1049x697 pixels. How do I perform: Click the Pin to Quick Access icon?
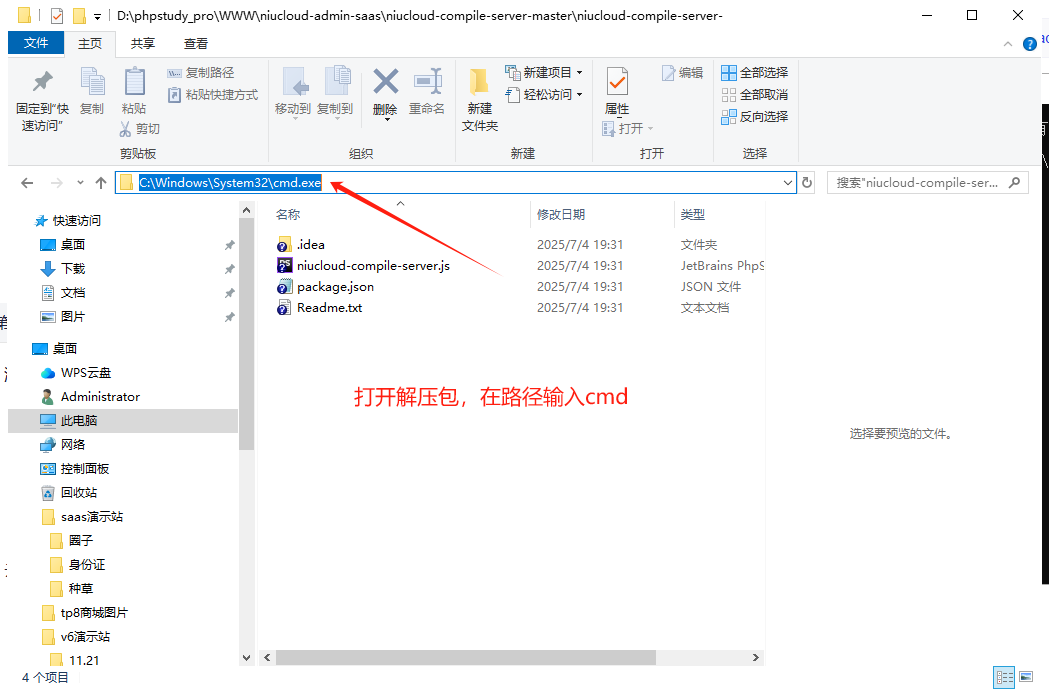pyautogui.click(x=42, y=83)
